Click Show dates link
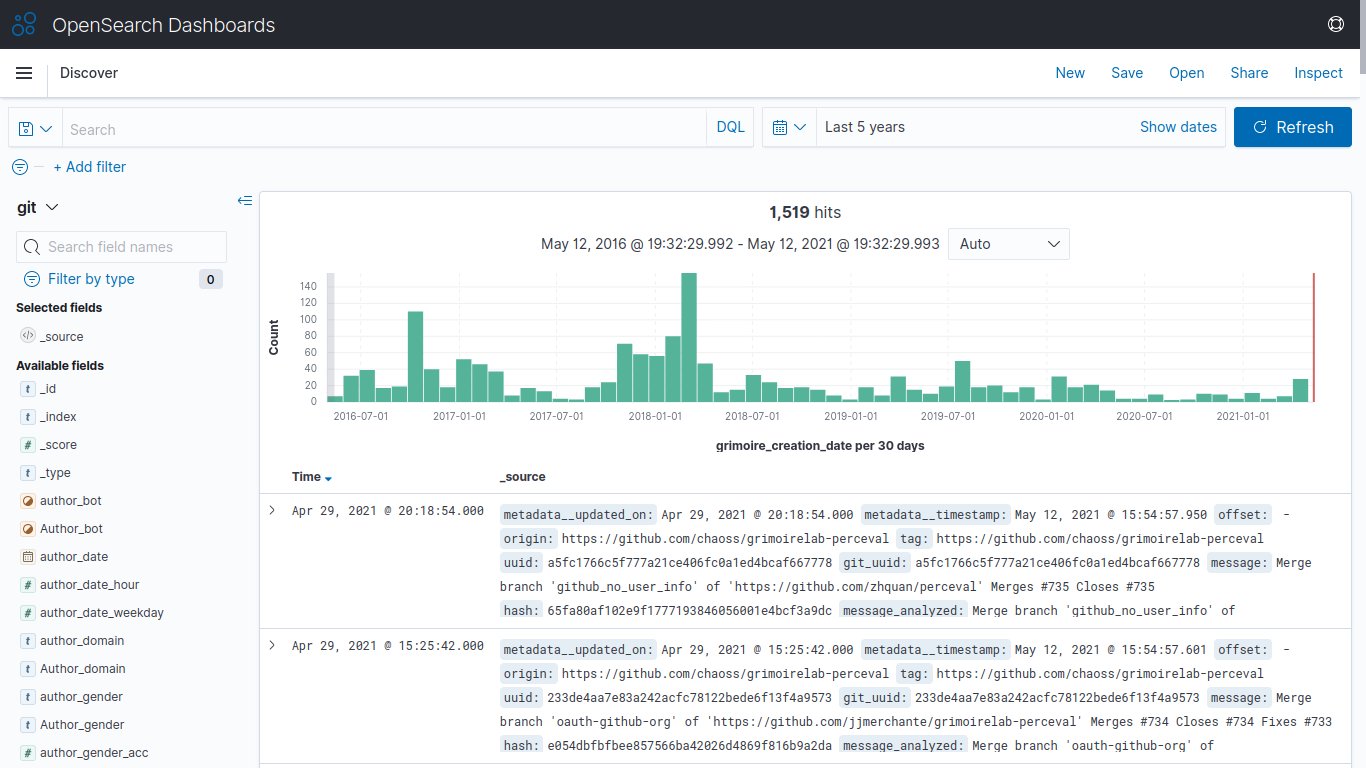 [x=1178, y=127]
